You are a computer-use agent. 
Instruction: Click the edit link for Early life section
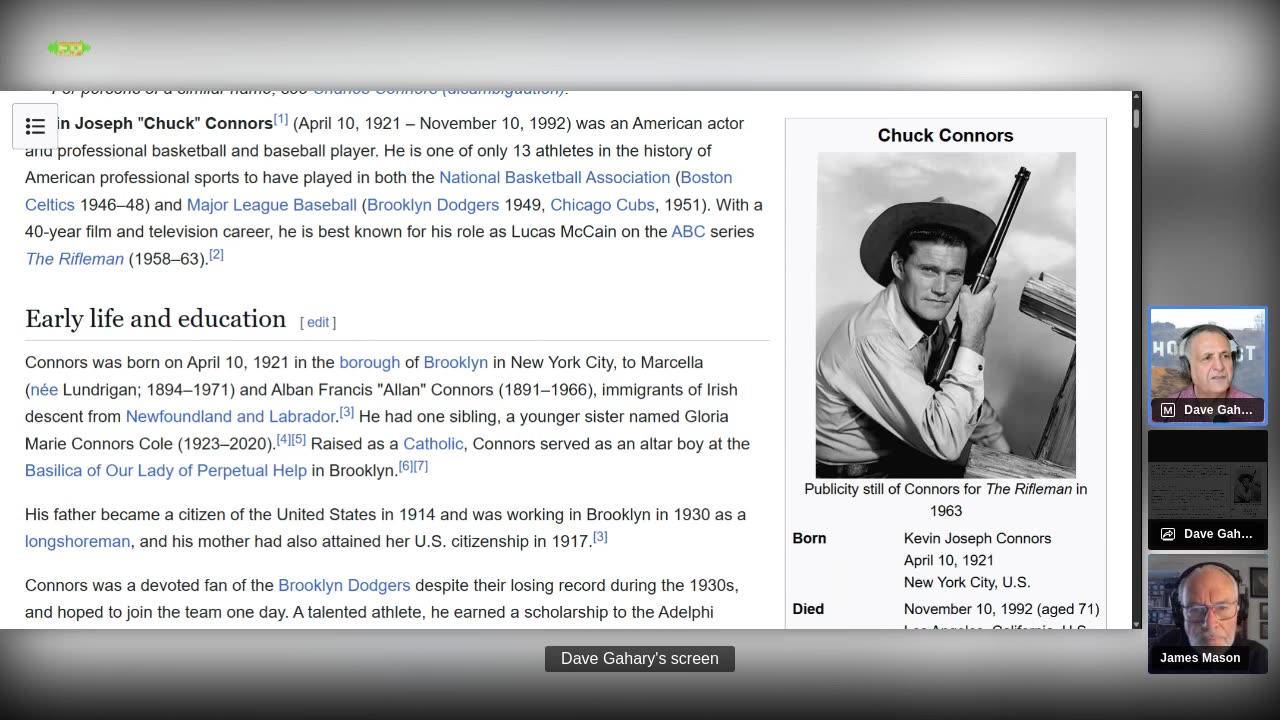click(318, 322)
